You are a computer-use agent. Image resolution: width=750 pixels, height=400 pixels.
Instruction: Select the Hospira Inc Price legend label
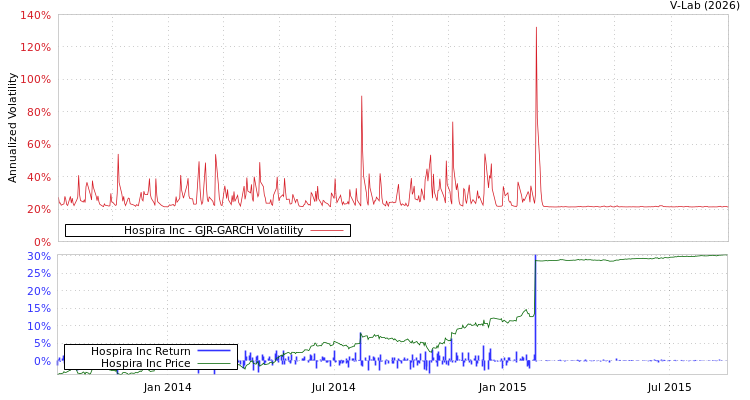tap(145, 363)
